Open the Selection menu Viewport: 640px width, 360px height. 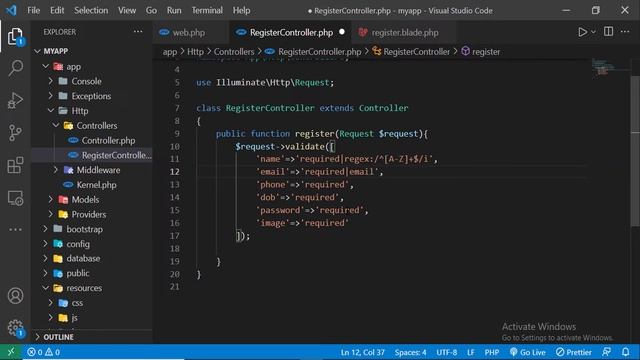(x=91, y=10)
